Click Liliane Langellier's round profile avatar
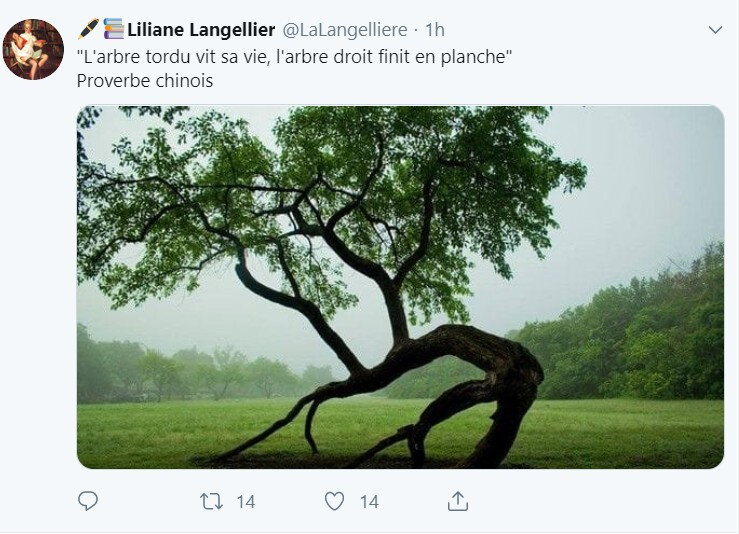This screenshot has width=739, height=534. point(33,49)
